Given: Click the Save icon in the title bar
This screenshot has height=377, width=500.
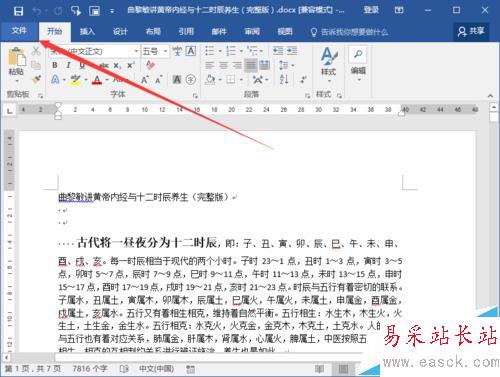Looking at the screenshot, I should point(19,11).
